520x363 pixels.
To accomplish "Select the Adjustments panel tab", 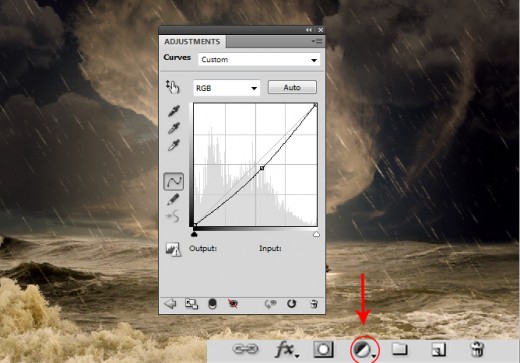I will click(x=192, y=42).
